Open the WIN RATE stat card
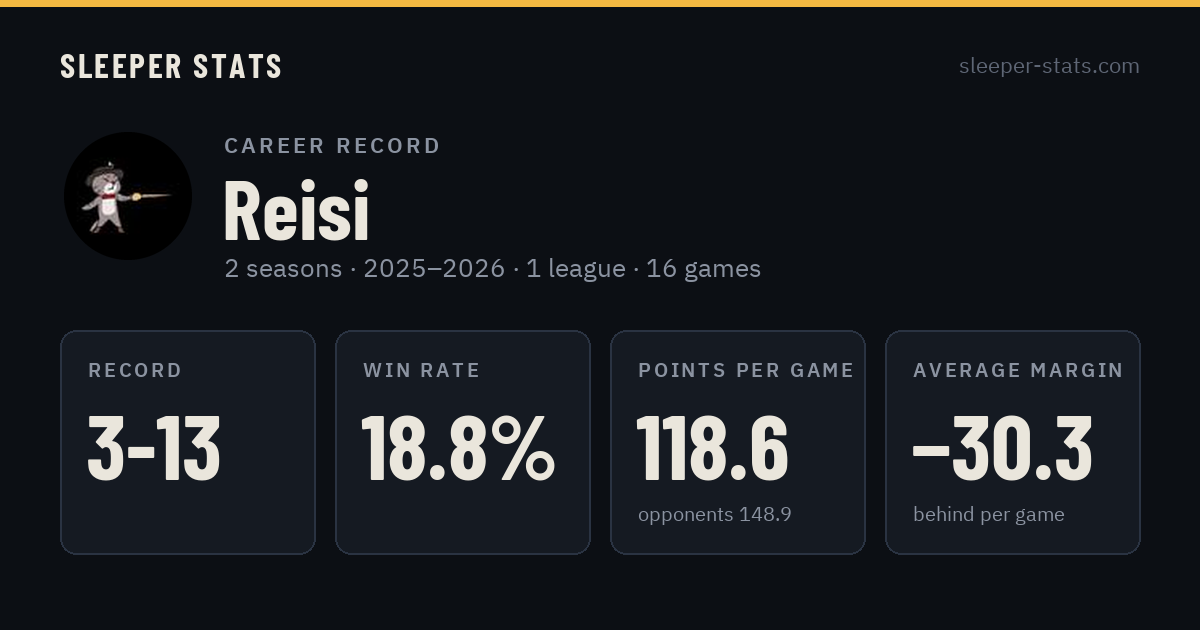The height and width of the screenshot is (630, 1200). [463, 442]
